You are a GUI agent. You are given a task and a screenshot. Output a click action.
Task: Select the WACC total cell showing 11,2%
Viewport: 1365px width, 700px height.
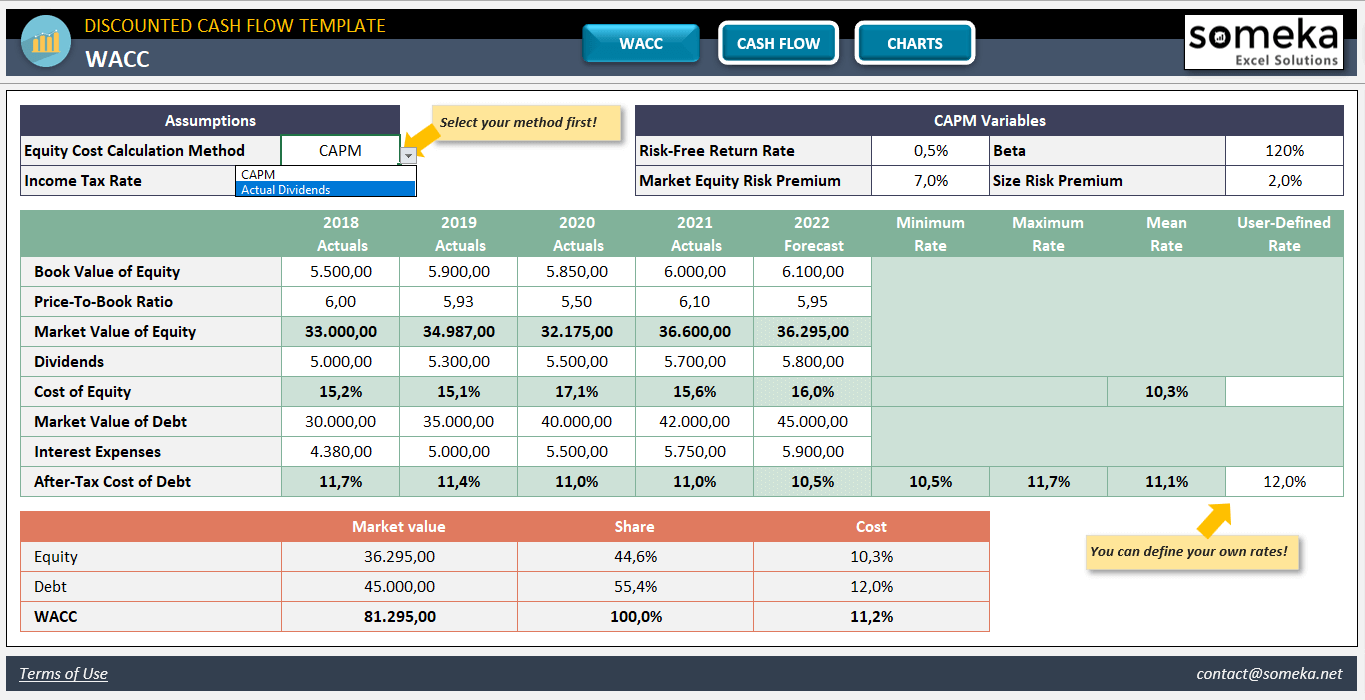pos(871,616)
